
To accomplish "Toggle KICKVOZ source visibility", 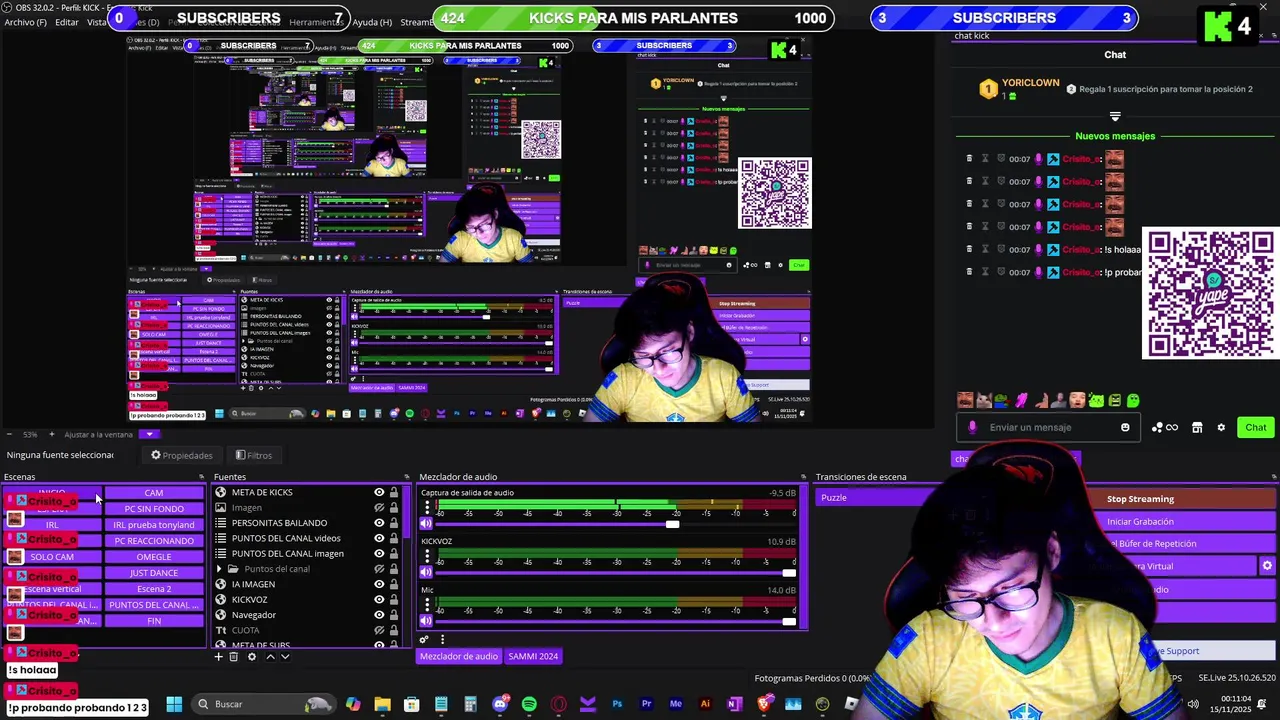I will click(x=379, y=599).
